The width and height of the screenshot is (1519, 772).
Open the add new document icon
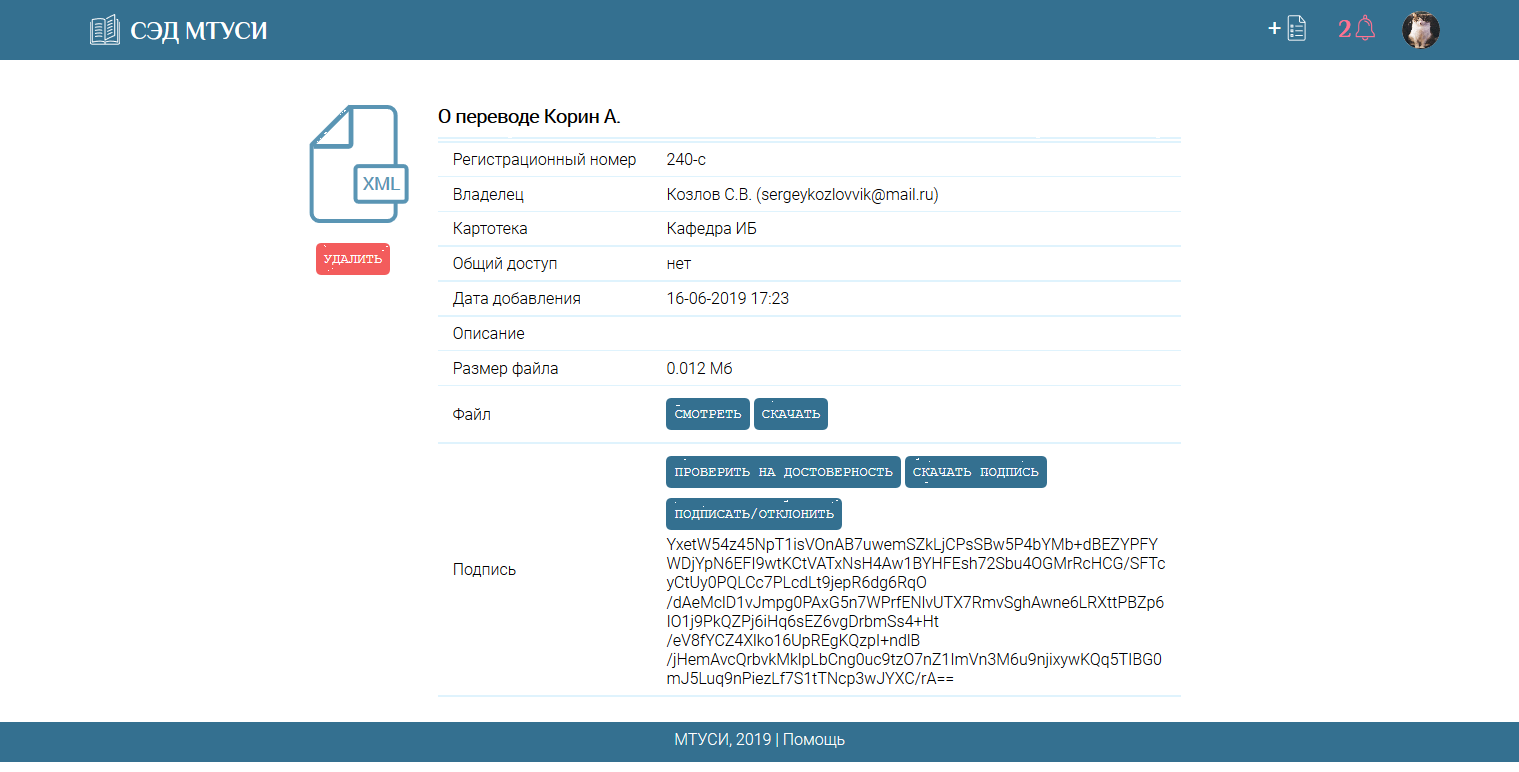(x=1288, y=29)
